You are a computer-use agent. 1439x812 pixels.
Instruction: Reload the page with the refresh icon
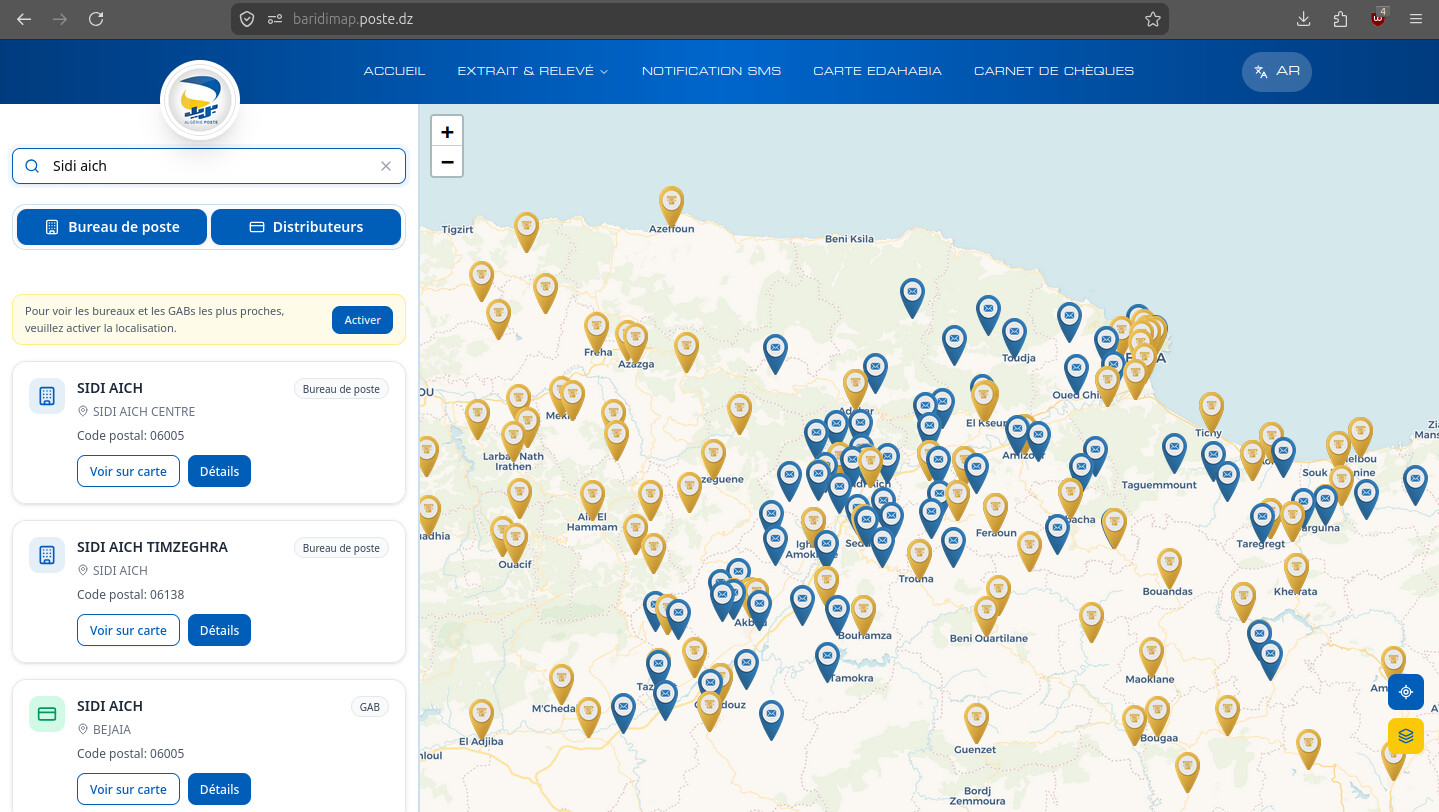[96, 19]
